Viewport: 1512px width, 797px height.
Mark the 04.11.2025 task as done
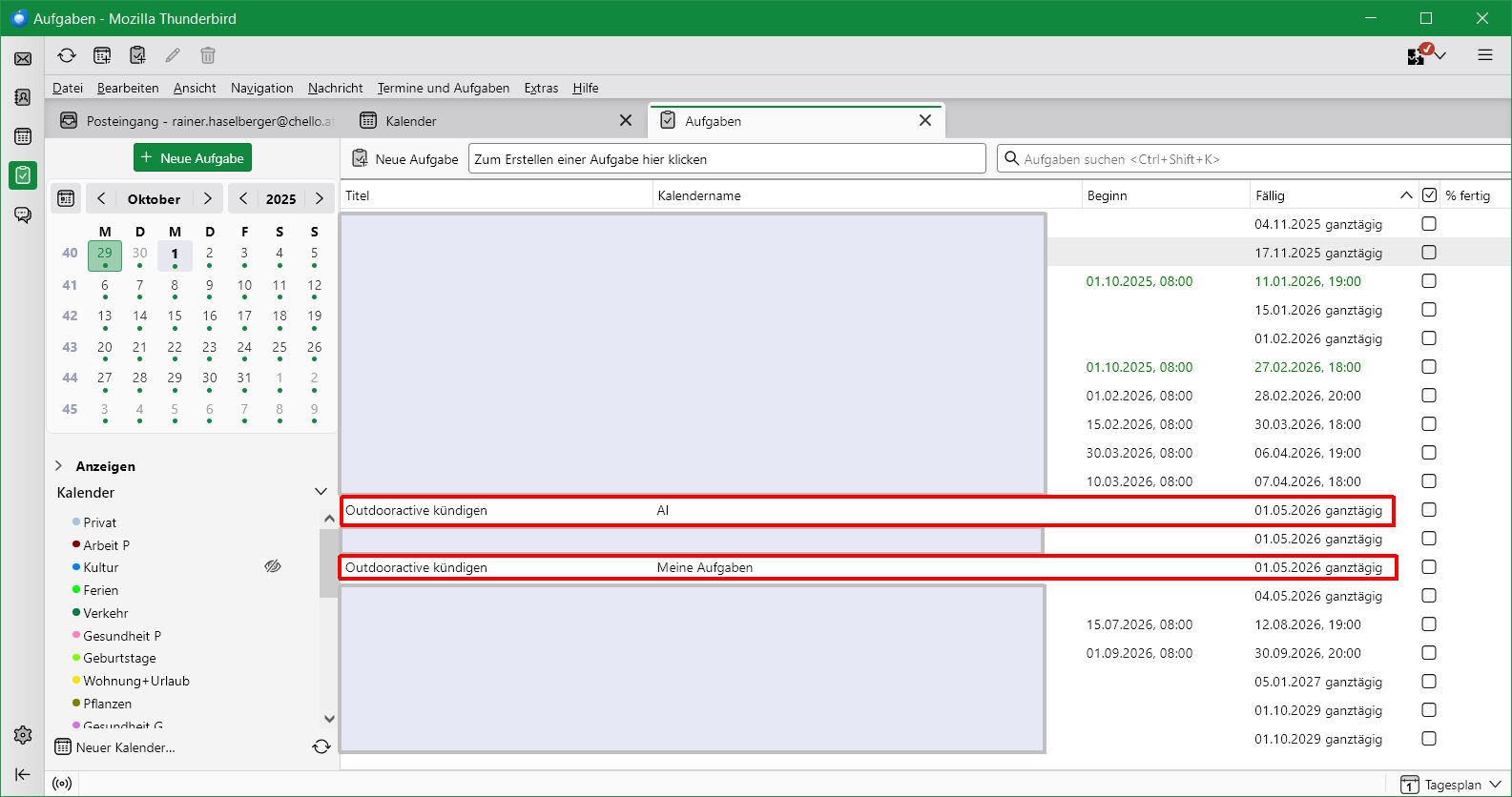point(1428,224)
